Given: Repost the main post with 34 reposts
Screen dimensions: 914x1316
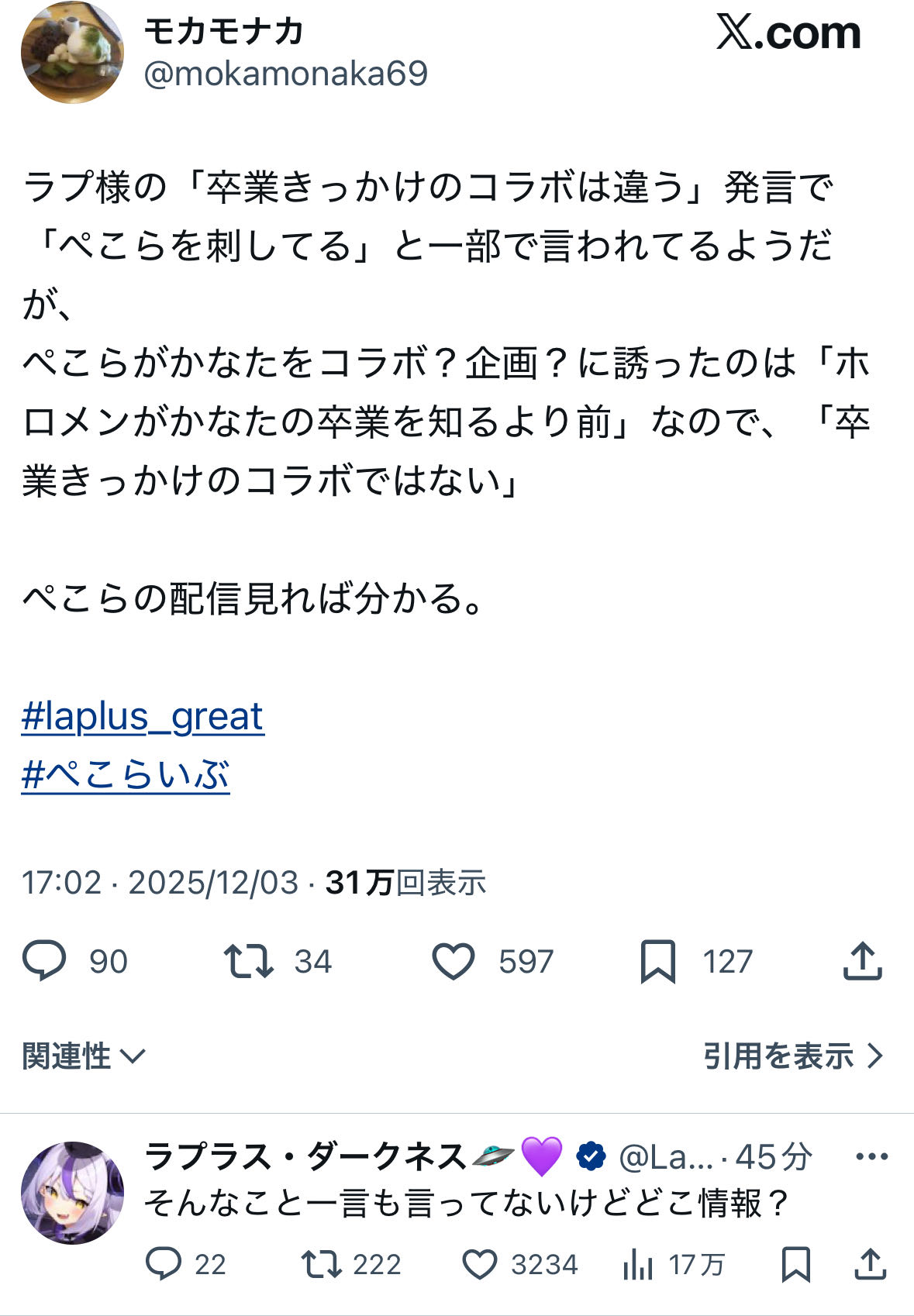Looking at the screenshot, I should pyautogui.click(x=248, y=960).
